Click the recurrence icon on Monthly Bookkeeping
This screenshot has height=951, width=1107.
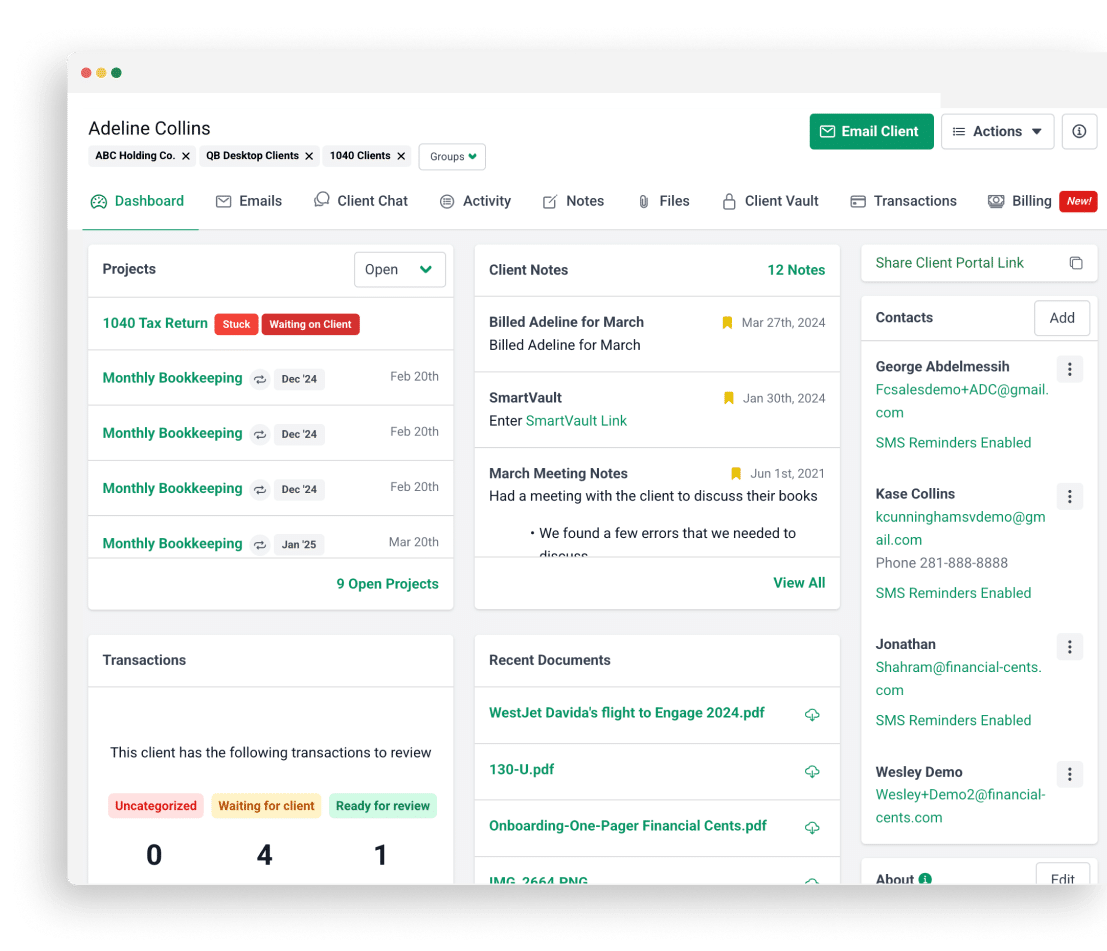[259, 378]
